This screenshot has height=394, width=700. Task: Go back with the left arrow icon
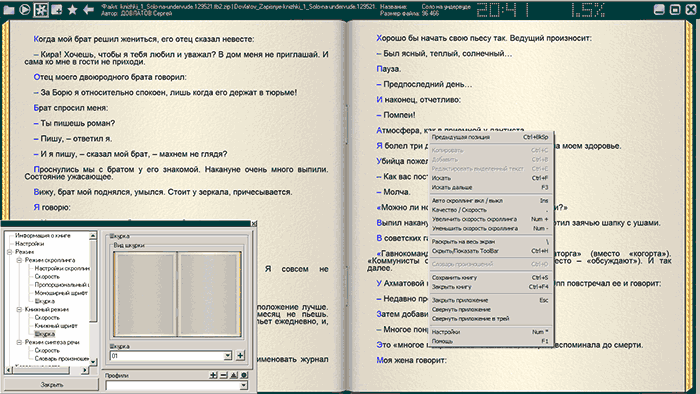pos(88,9)
